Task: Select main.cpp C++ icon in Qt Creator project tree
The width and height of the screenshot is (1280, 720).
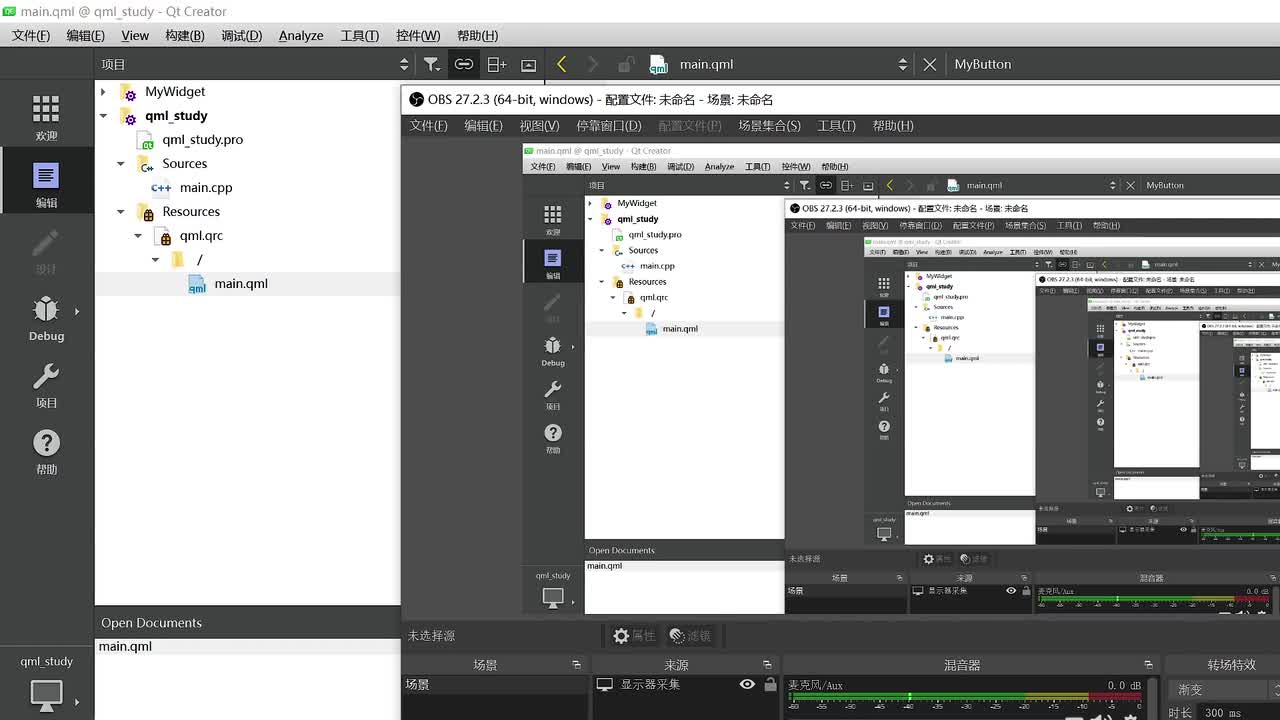Action: (160, 188)
